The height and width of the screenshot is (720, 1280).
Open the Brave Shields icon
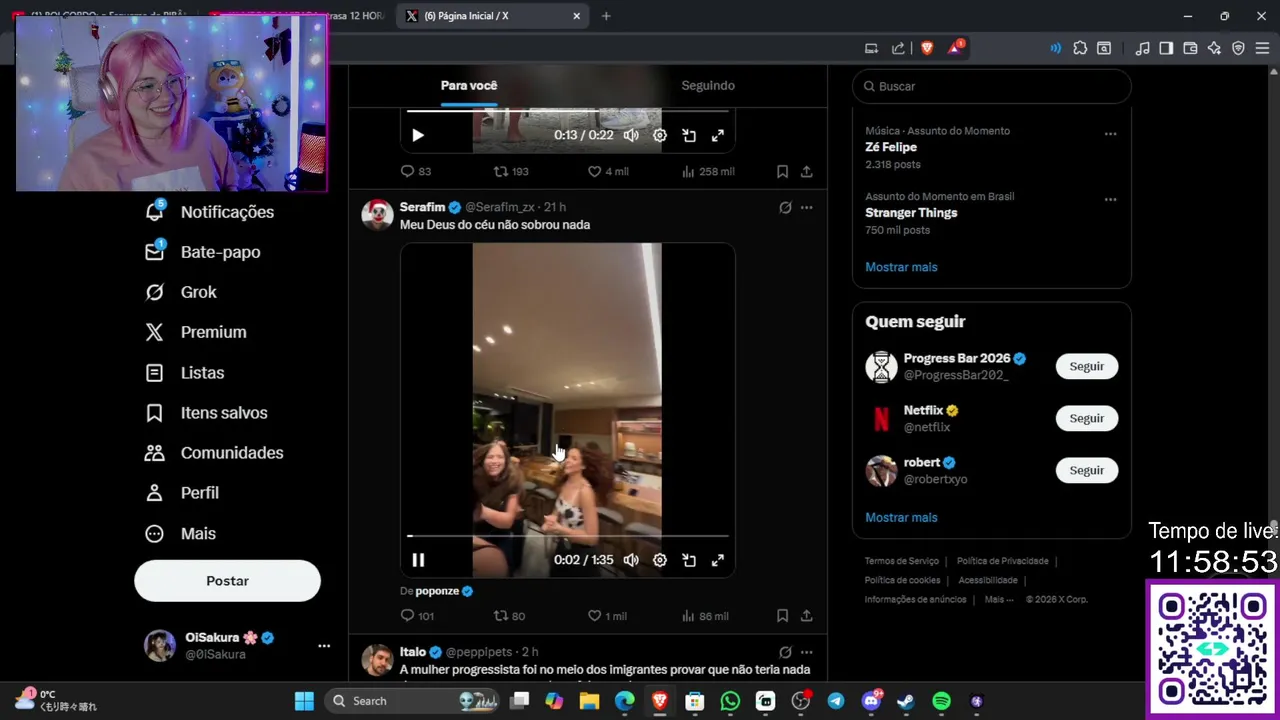[927, 48]
